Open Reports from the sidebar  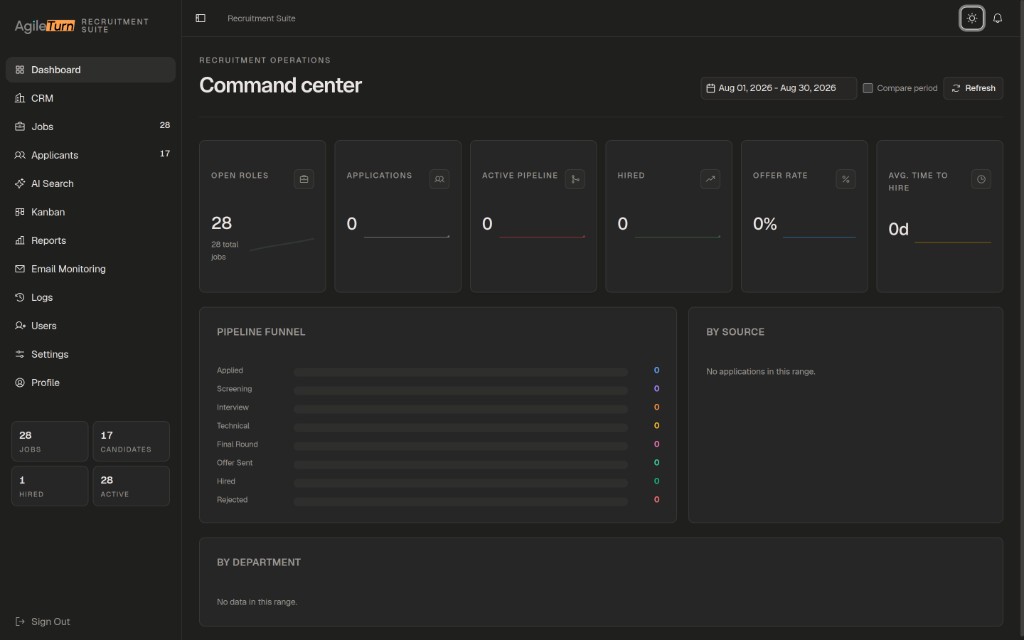[91, 240]
